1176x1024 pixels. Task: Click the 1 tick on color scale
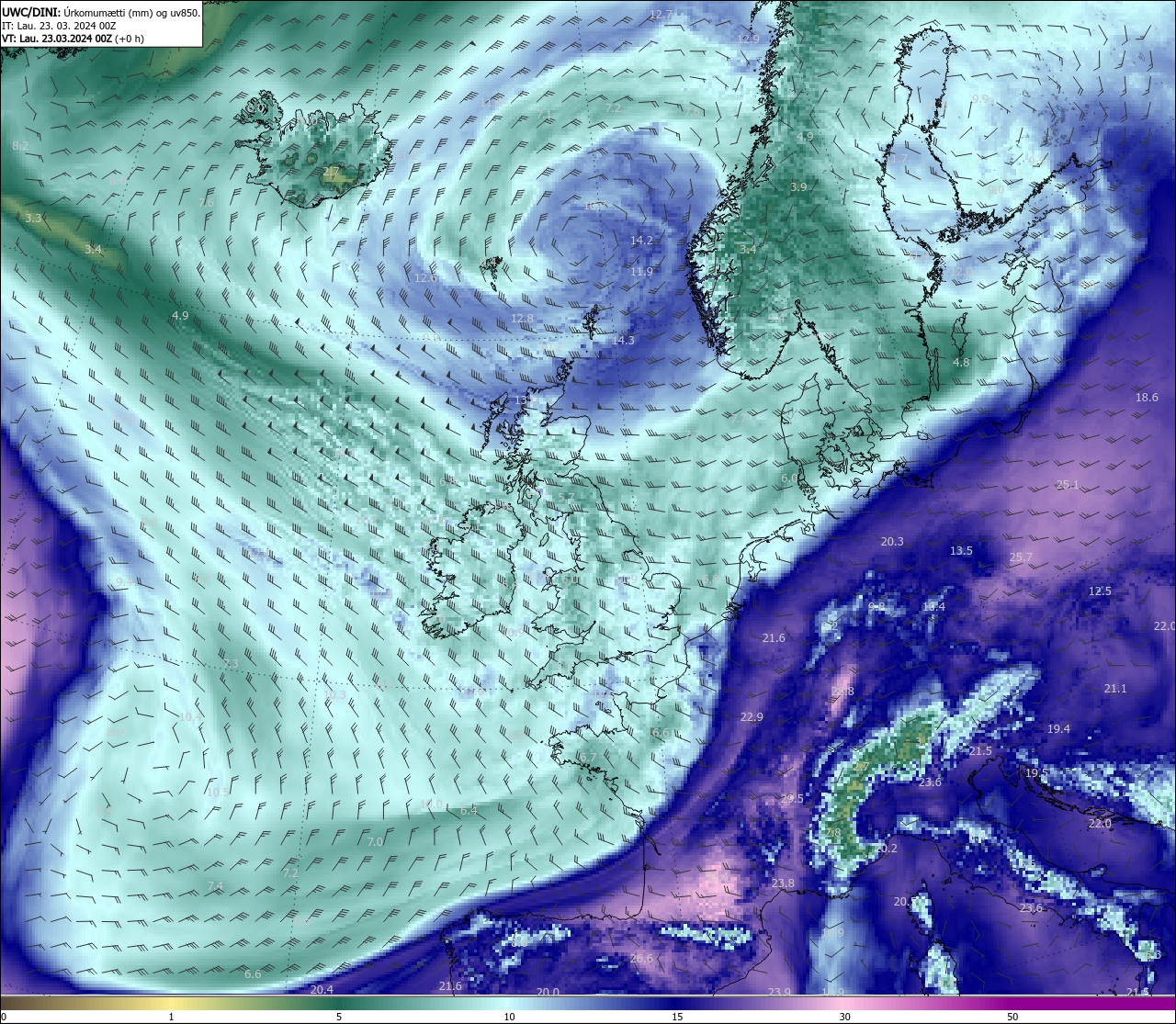click(172, 1017)
